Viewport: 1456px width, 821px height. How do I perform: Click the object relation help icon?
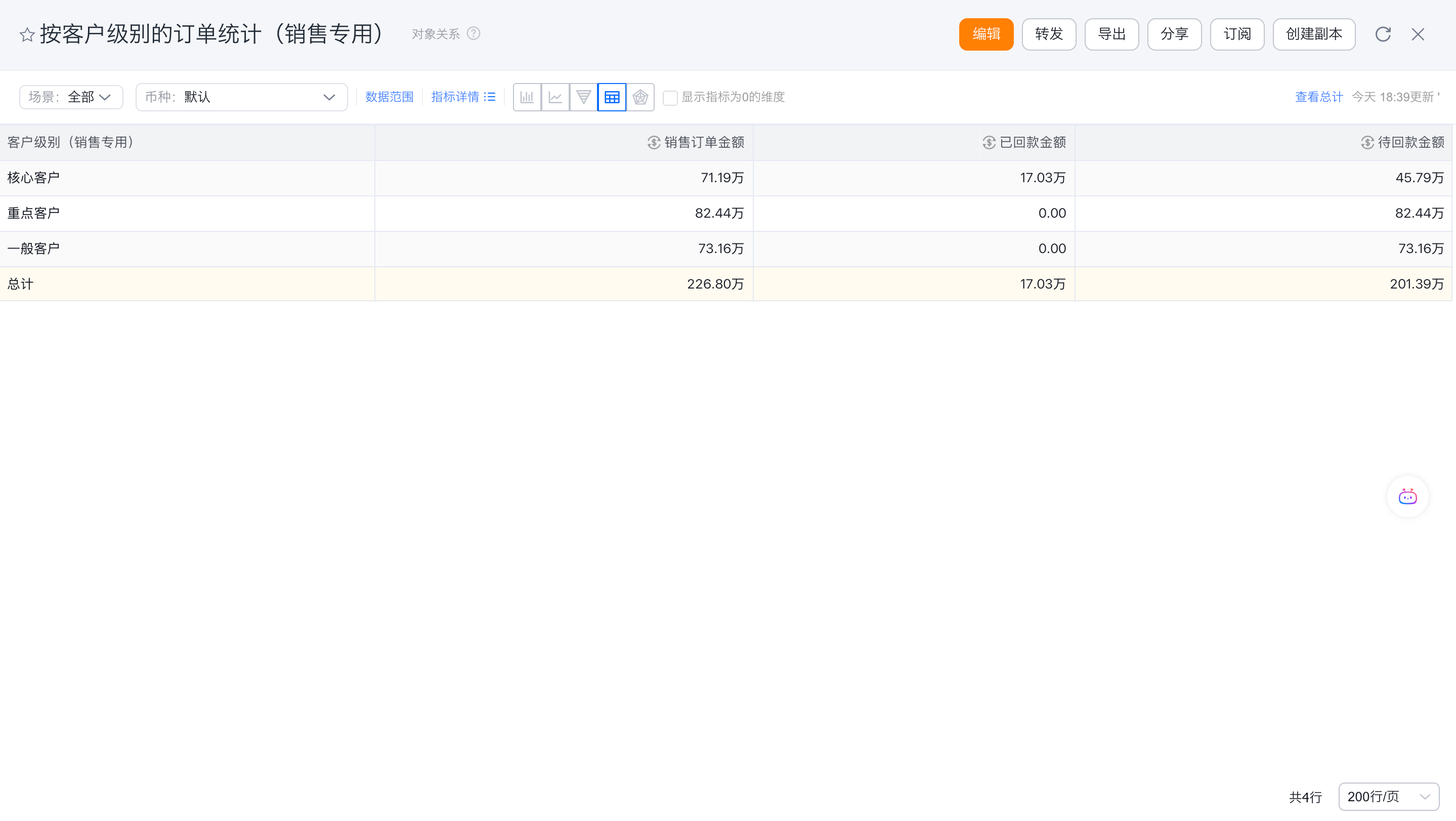tap(474, 34)
